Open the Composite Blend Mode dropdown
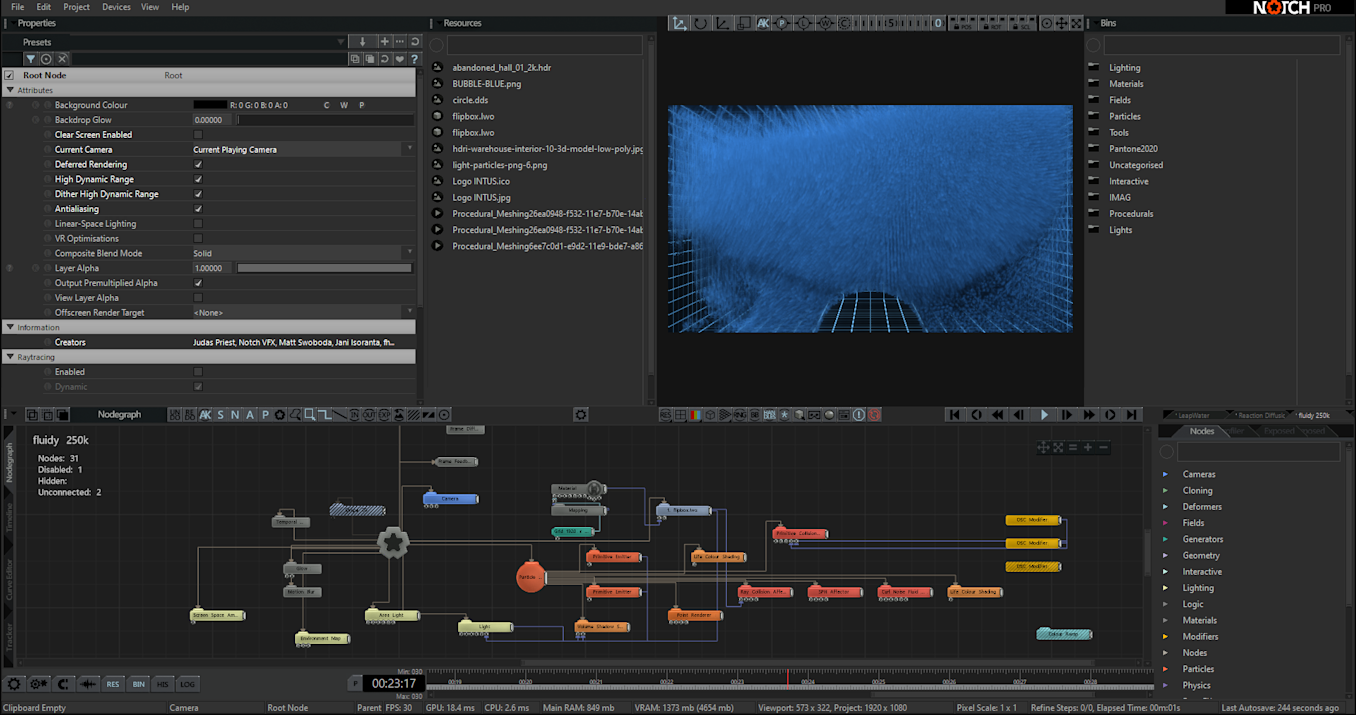This screenshot has width=1356, height=715. click(x=302, y=254)
